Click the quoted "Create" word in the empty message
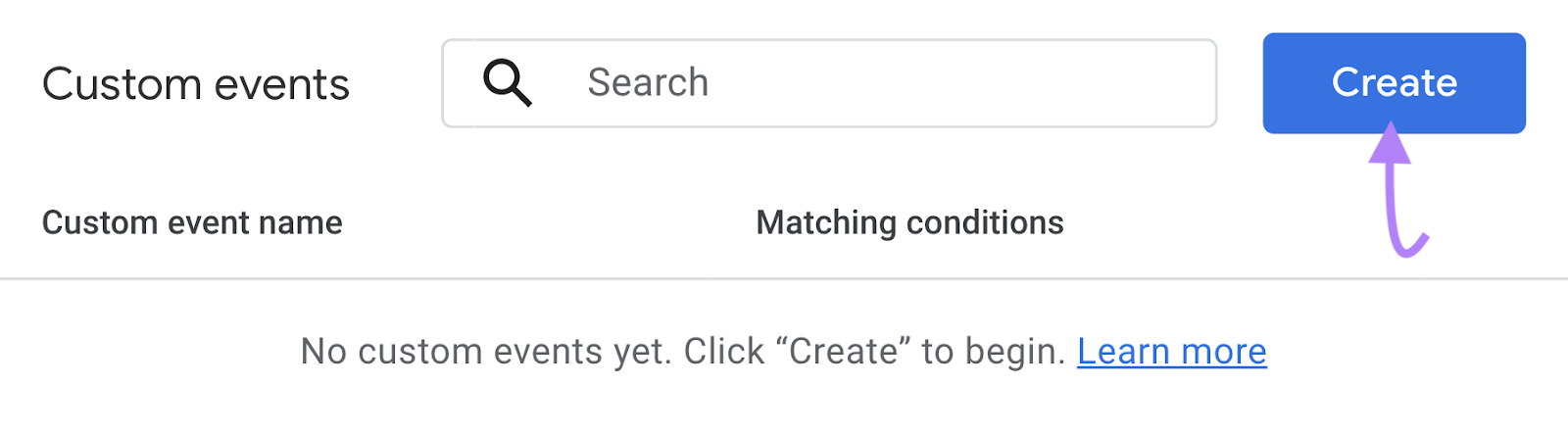The image size is (1568, 433). click(844, 351)
